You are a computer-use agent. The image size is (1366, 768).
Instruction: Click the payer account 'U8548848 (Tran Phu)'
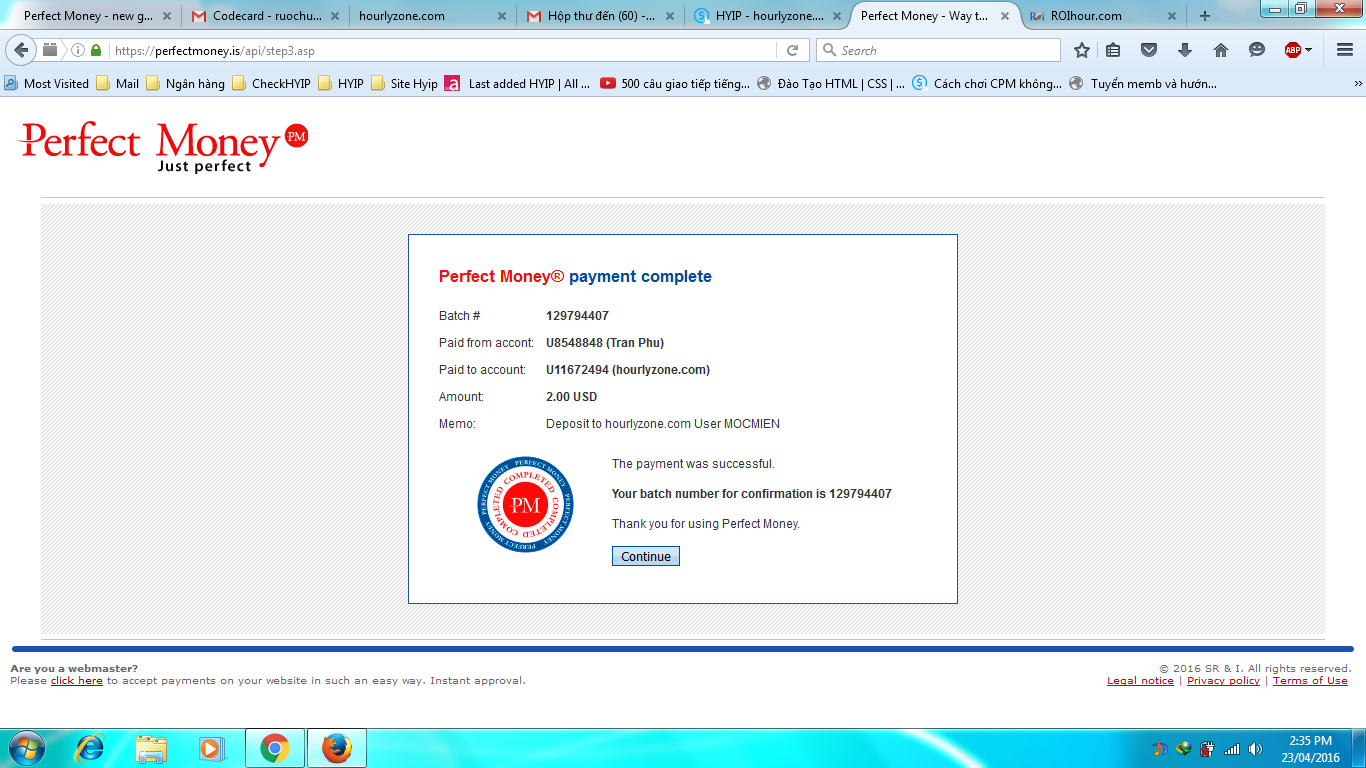pyautogui.click(x=605, y=343)
